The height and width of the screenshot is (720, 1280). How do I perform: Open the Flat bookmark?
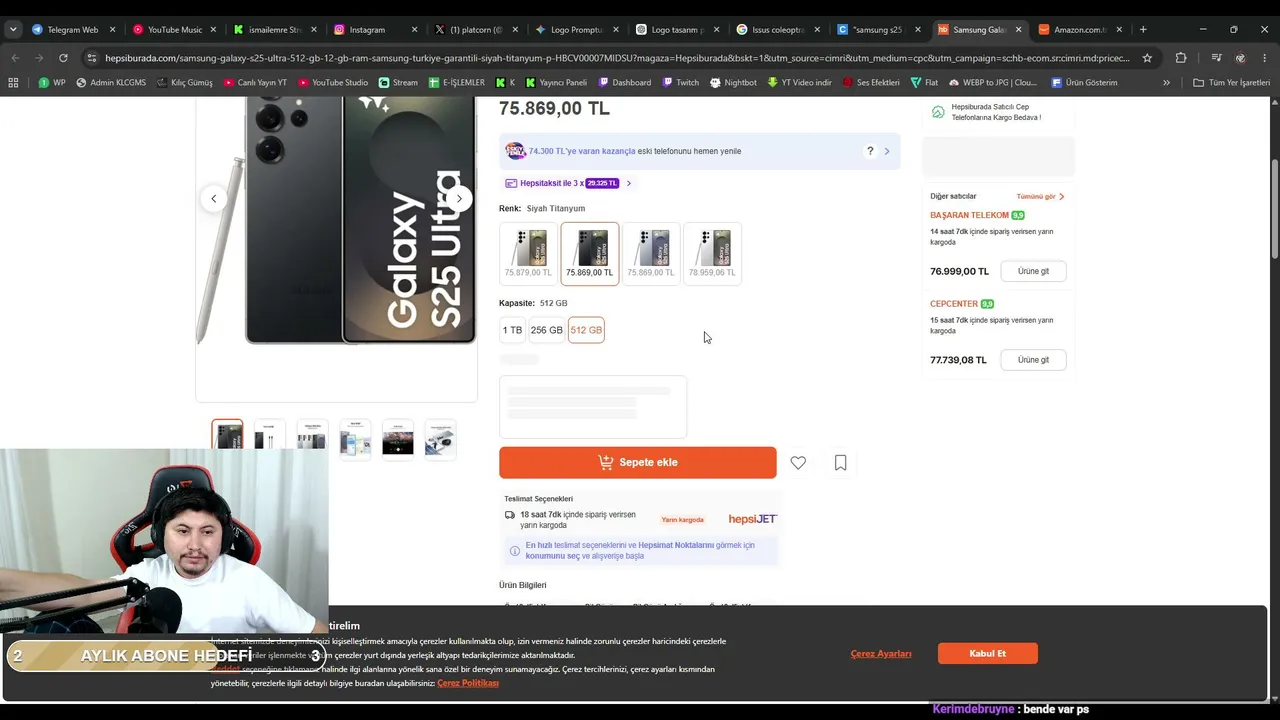924,83
